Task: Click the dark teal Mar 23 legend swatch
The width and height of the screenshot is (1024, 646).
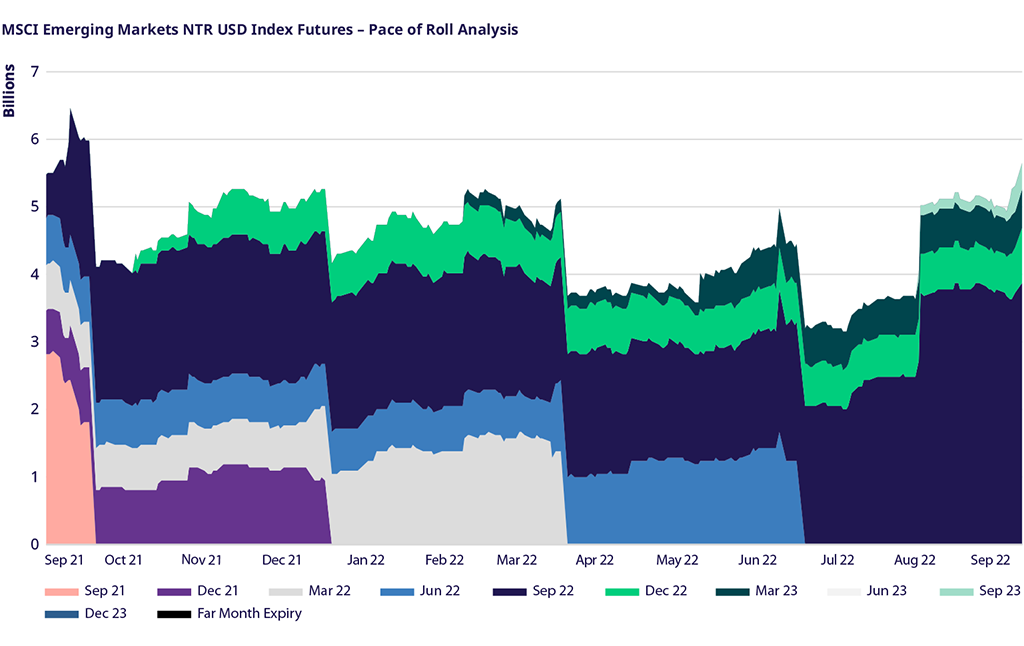Action: (x=731, y=591)
